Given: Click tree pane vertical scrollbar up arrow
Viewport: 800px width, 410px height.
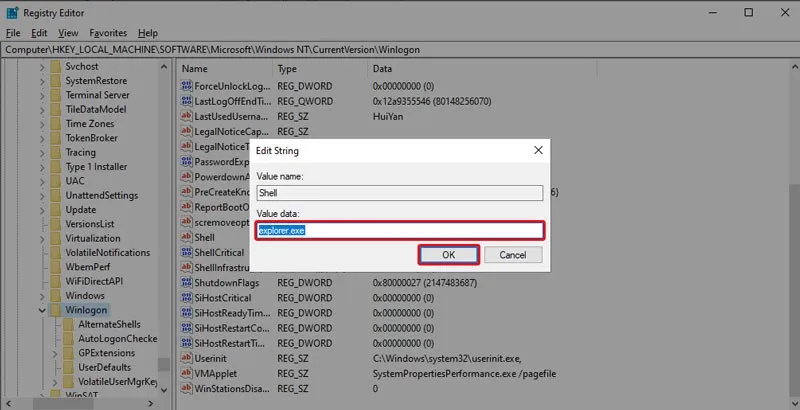Looking at the screenshot, I should click(x=164, y=67).
